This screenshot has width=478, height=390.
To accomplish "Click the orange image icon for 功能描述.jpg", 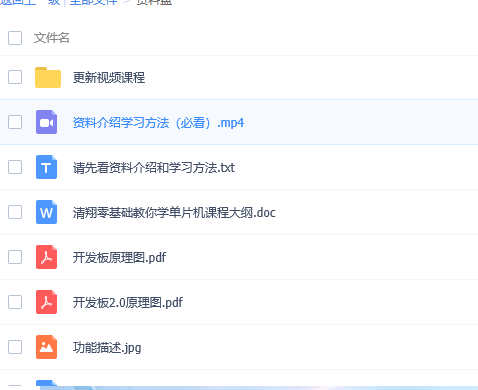I will pyautogui.click(x=46, y=347).
